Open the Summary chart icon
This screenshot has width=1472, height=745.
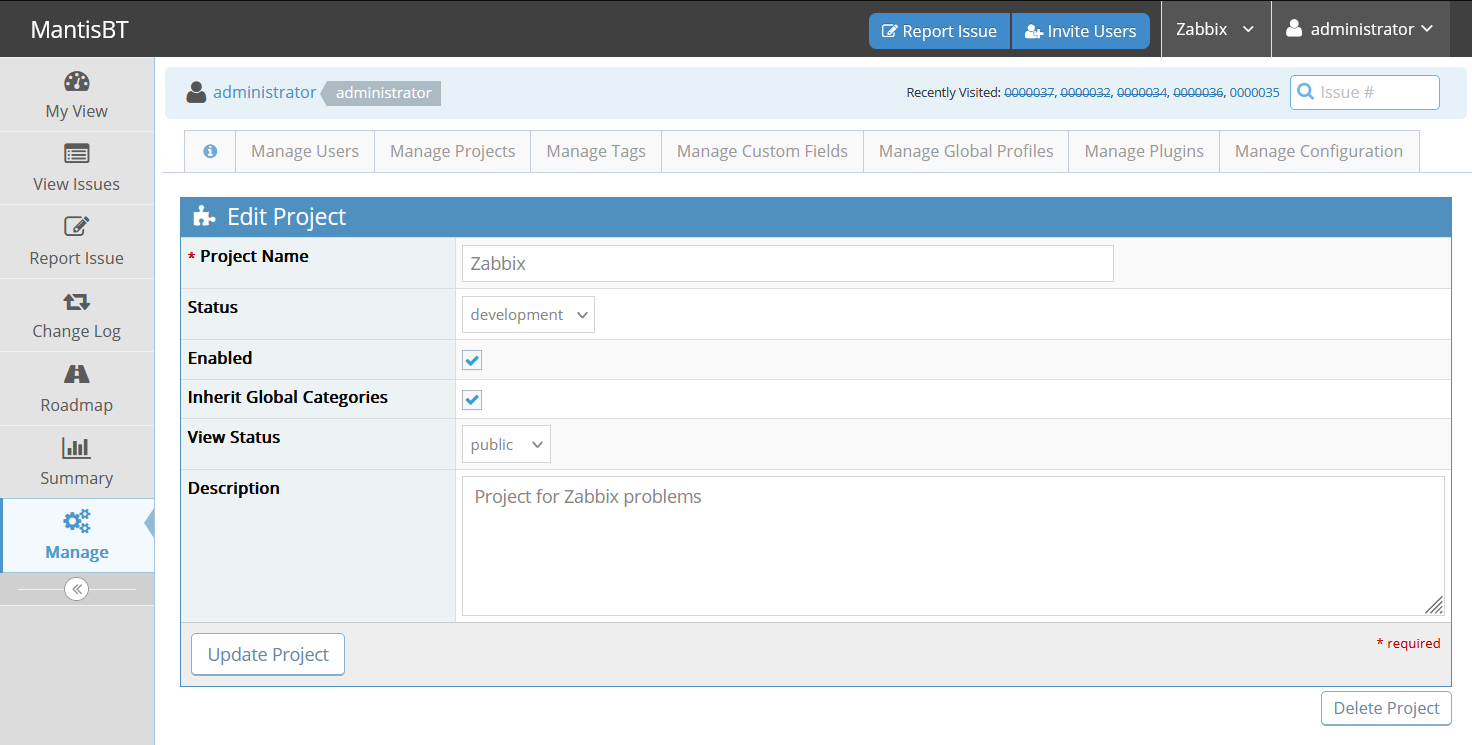(77, 448)
